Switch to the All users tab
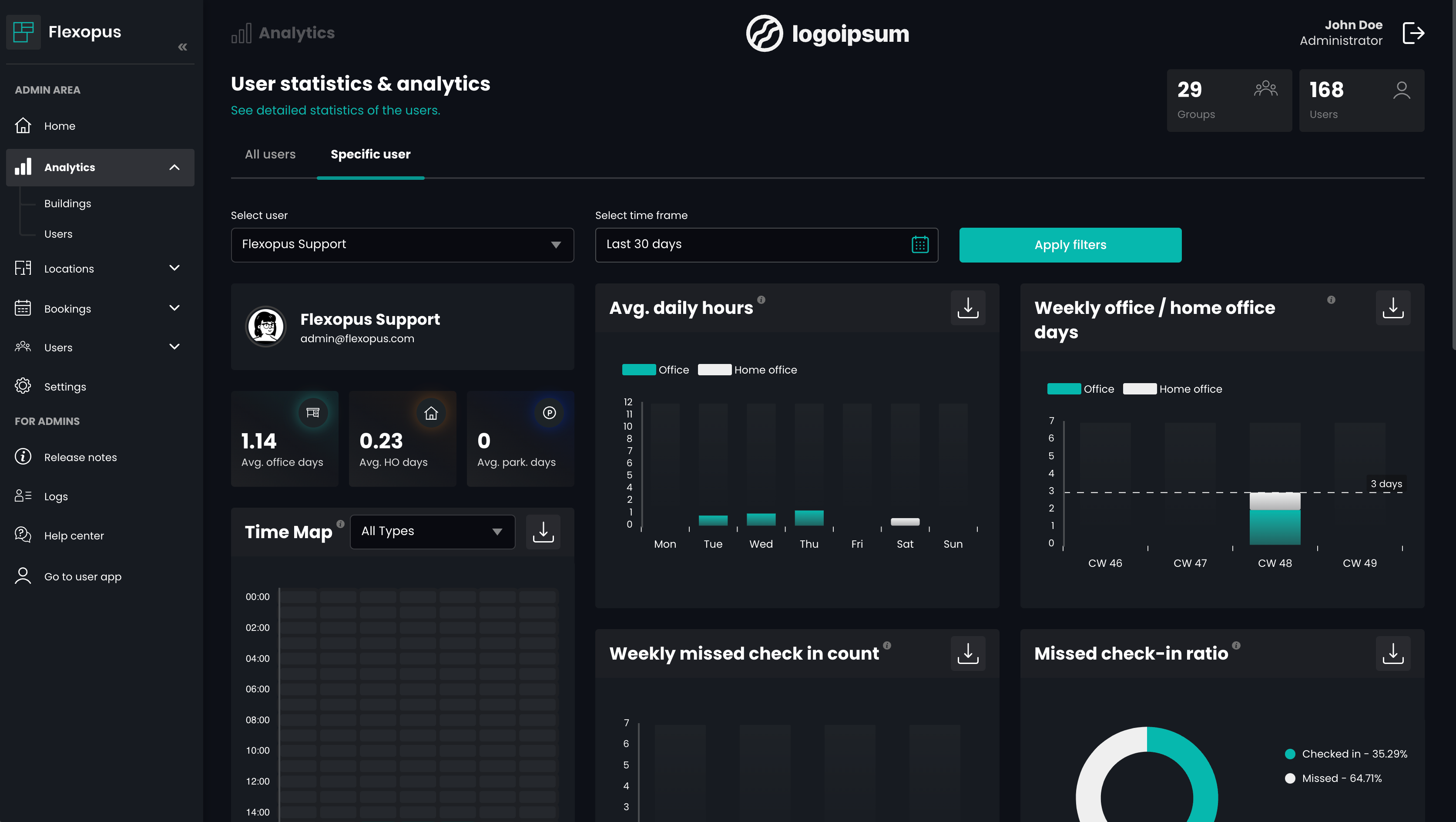This screenshot has width=1456, height=822. click(x=270, y=154)
